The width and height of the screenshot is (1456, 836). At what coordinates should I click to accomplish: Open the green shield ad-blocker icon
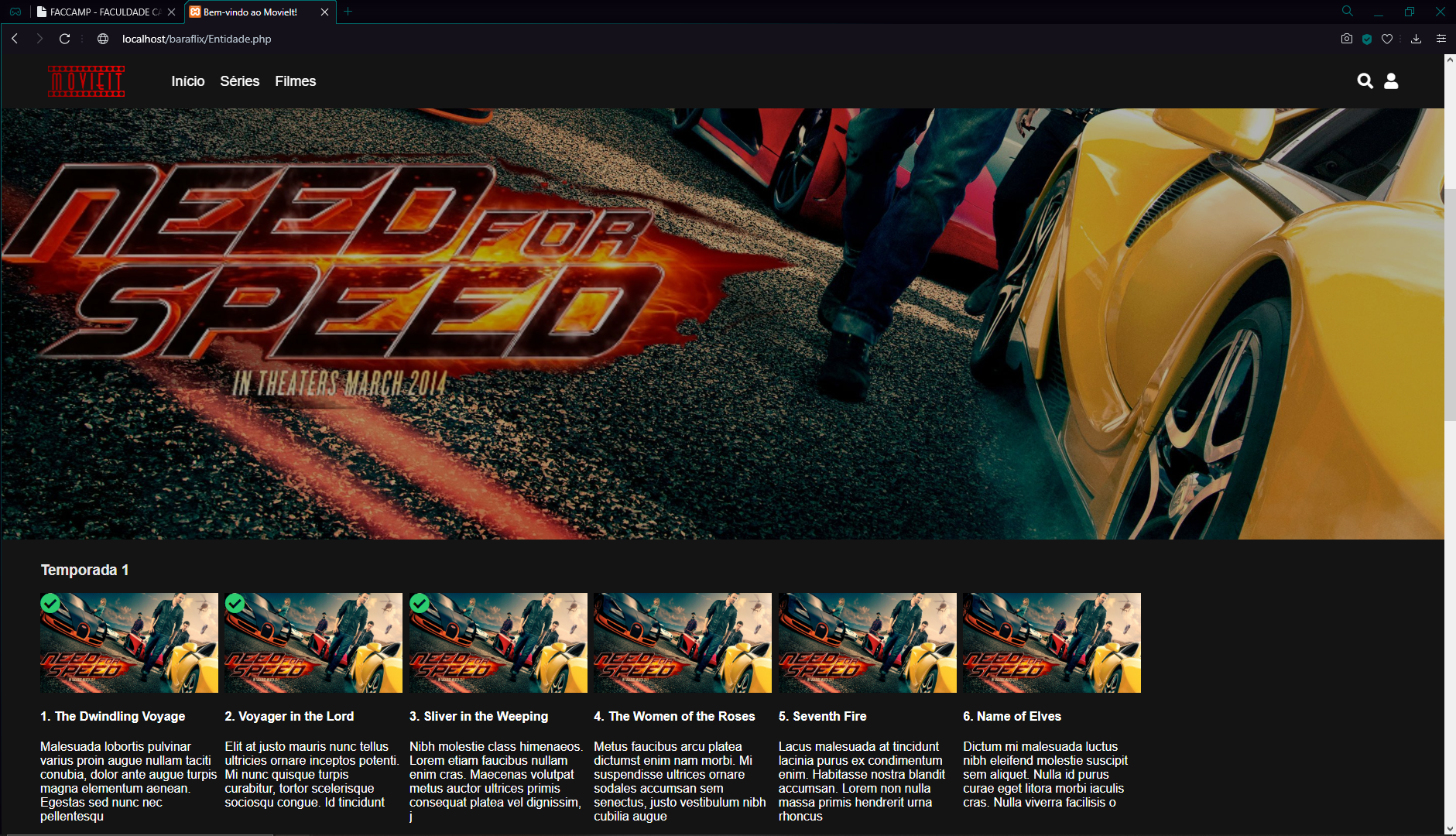(1367, 39)
